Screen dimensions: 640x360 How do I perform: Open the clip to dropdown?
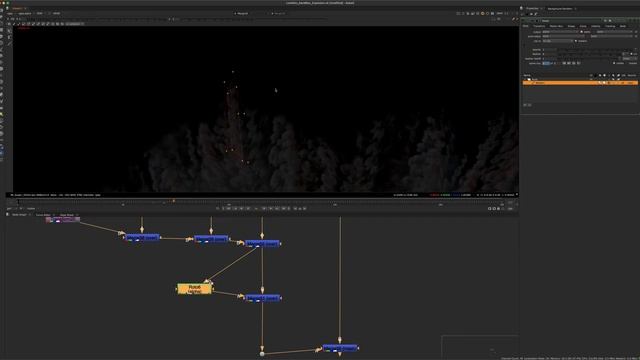tap(558, 41)
